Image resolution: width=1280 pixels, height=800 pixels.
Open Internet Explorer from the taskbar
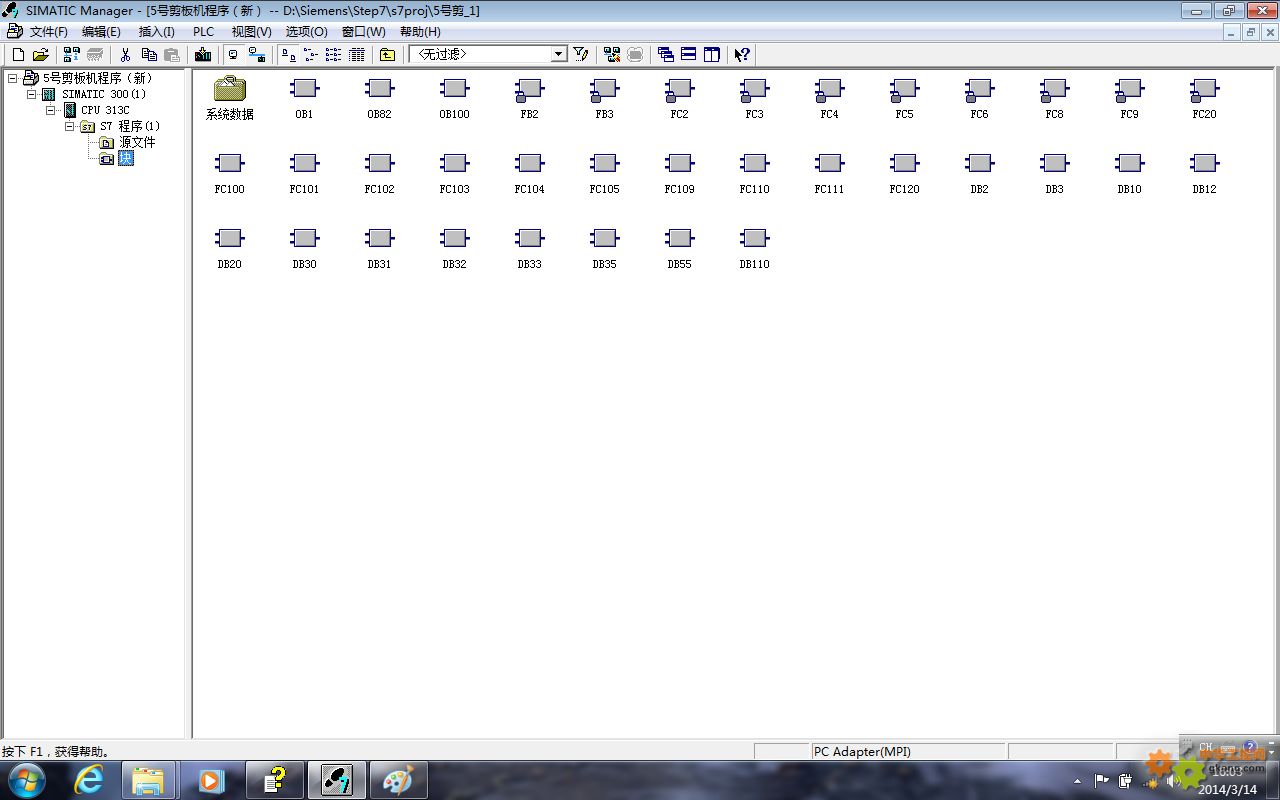click(89, 781)
